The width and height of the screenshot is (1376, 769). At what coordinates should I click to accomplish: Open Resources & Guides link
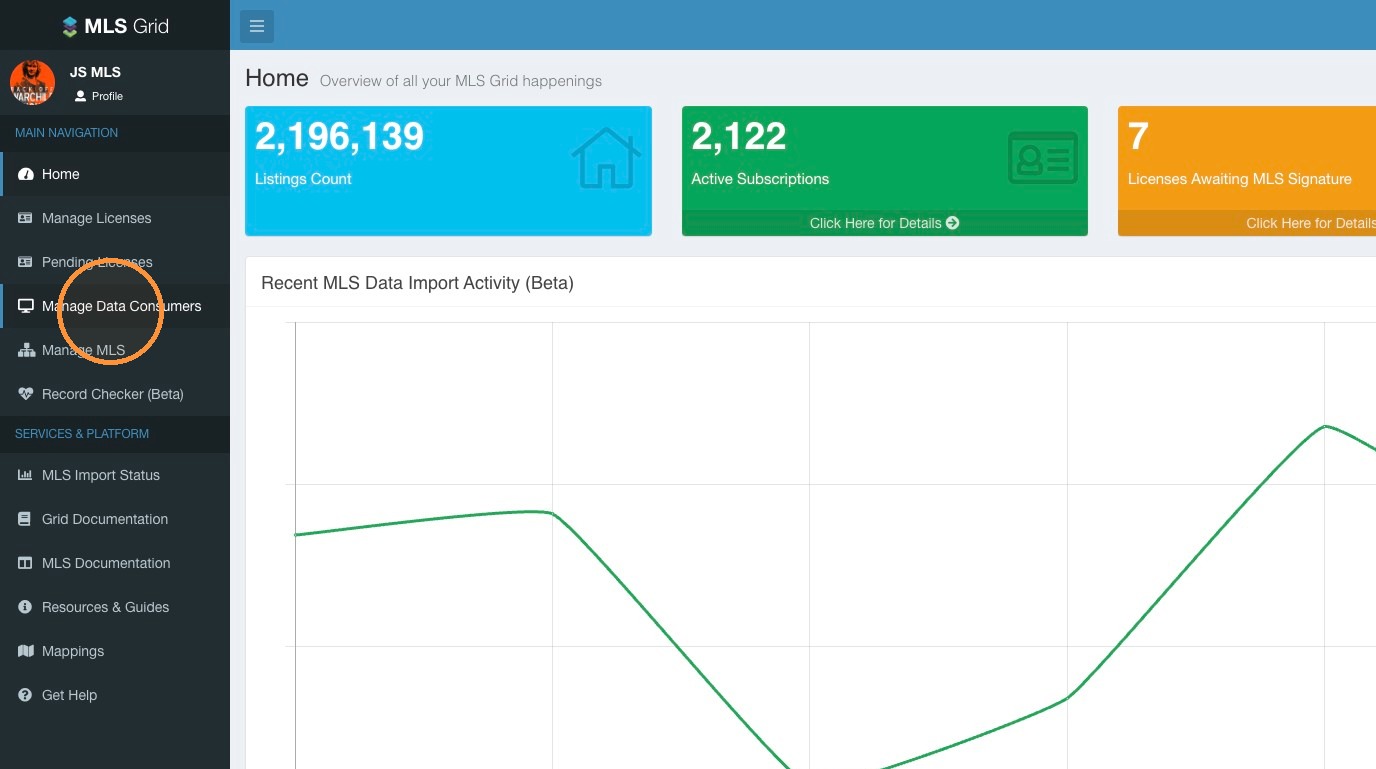[115, 607]
